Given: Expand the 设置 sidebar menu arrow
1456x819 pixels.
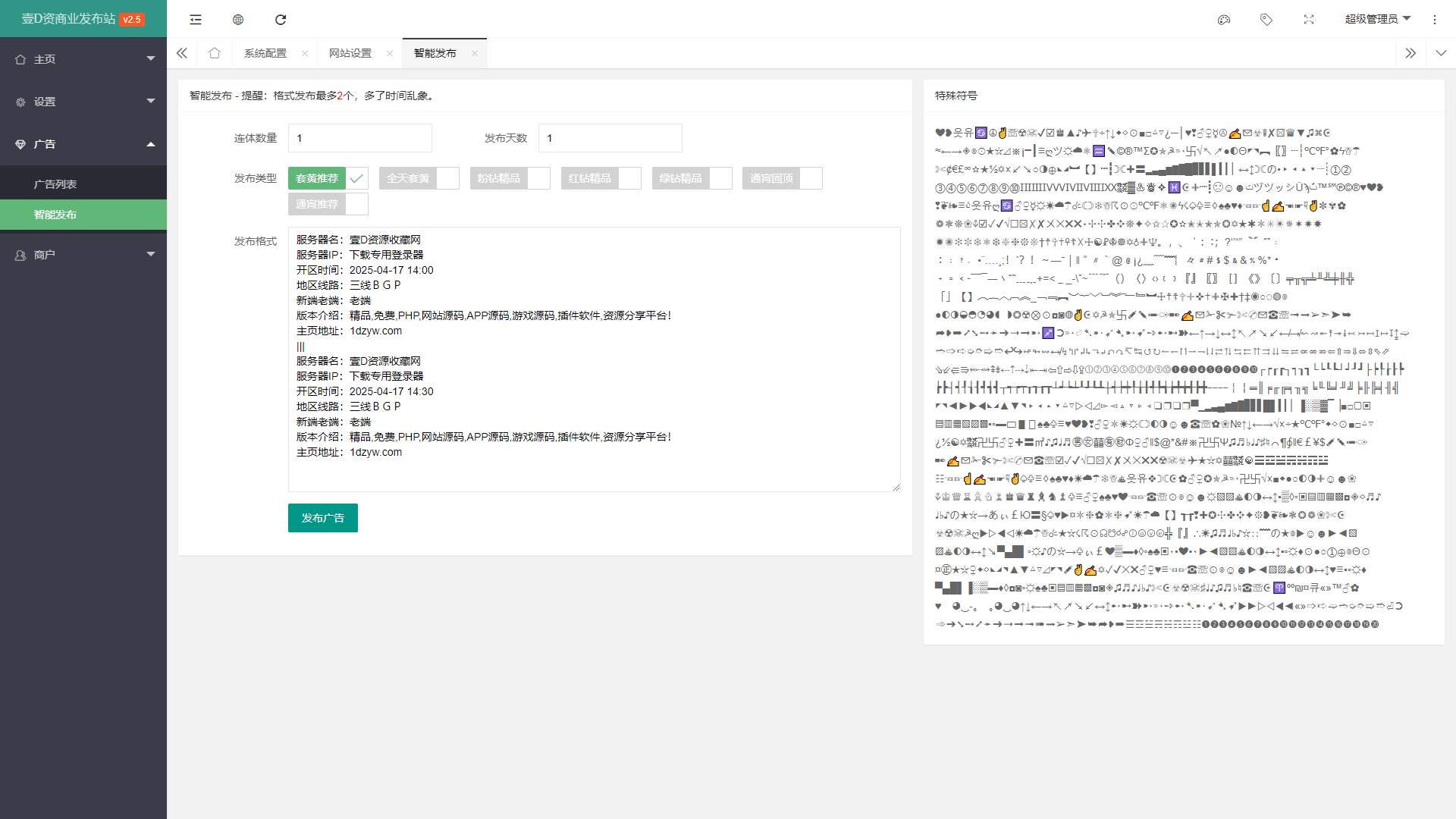Looking at the screenshot, I should (x=151, y=102).
